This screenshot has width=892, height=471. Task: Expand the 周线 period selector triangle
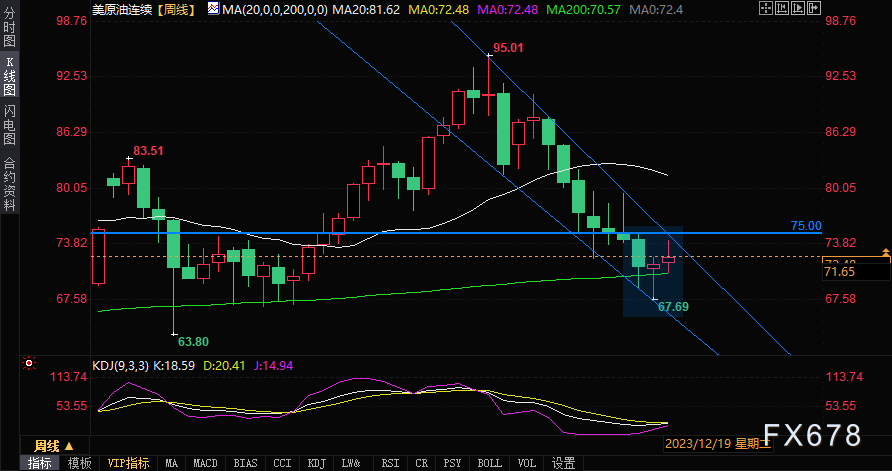click(x=69, y=446)
